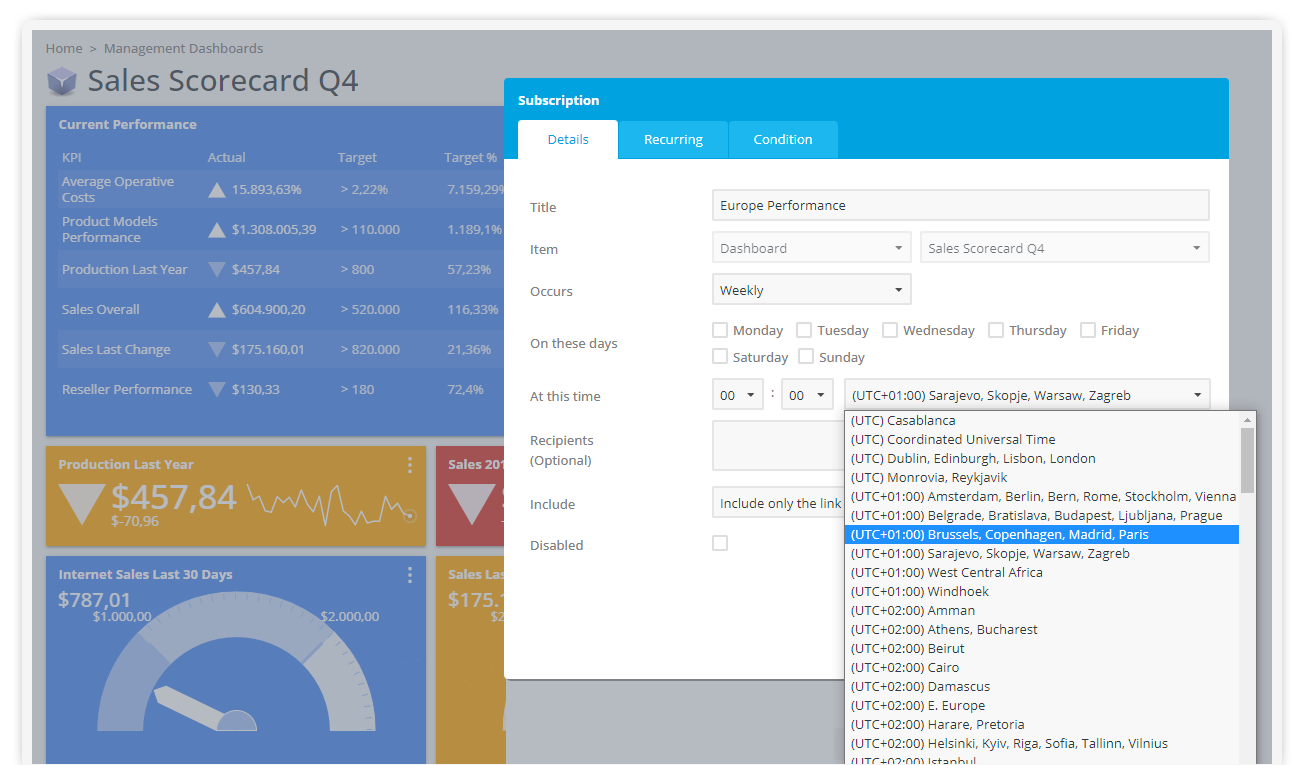Click the Production Last Year sparkline
This screenshot has height=765, width=1304.
click(332, 503)
